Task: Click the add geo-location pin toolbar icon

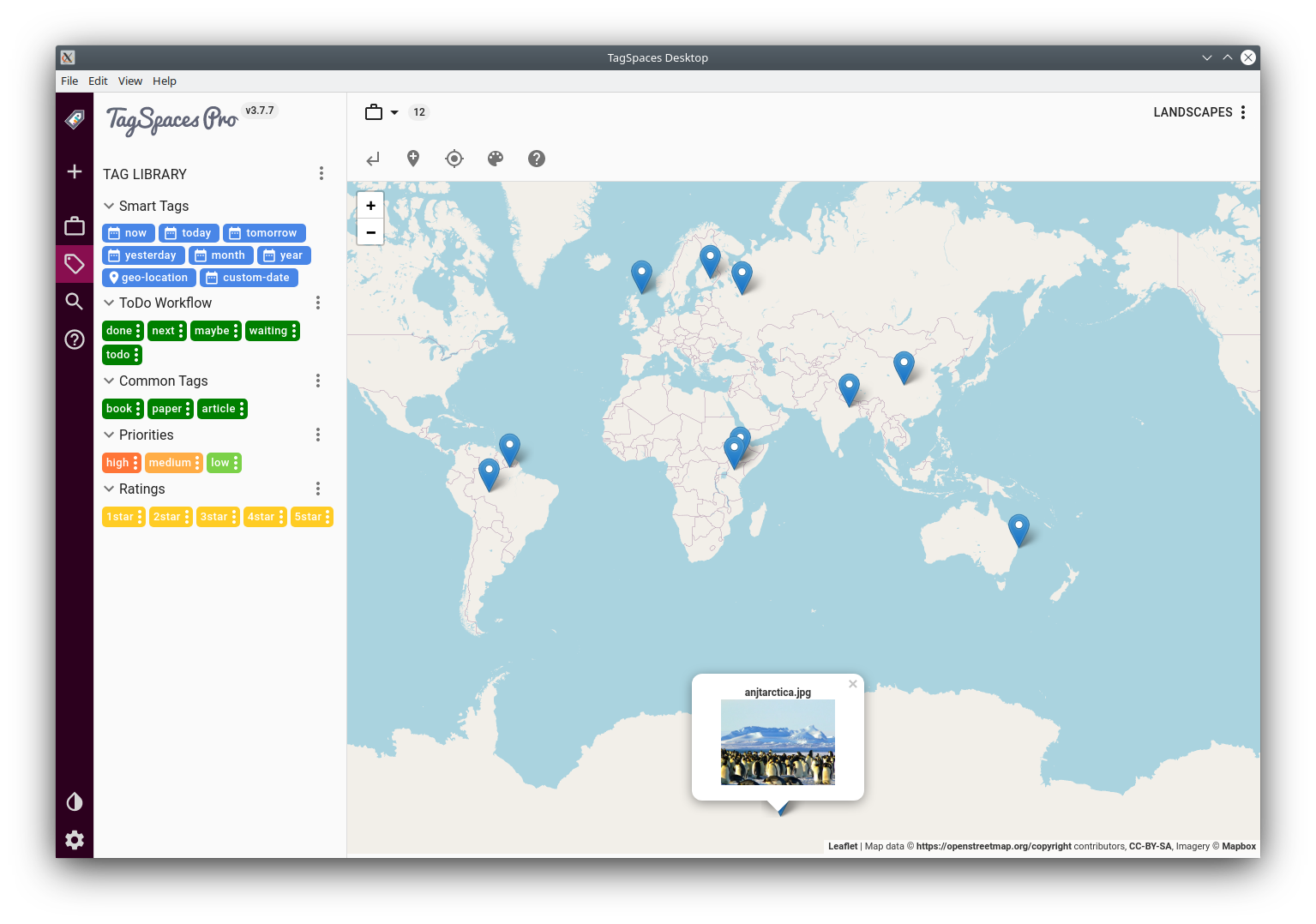Action: click(x=413, y=159)
